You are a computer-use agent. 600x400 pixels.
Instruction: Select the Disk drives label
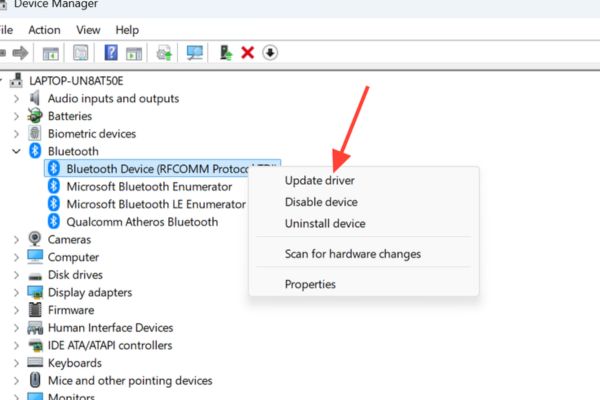click(75, 274)
